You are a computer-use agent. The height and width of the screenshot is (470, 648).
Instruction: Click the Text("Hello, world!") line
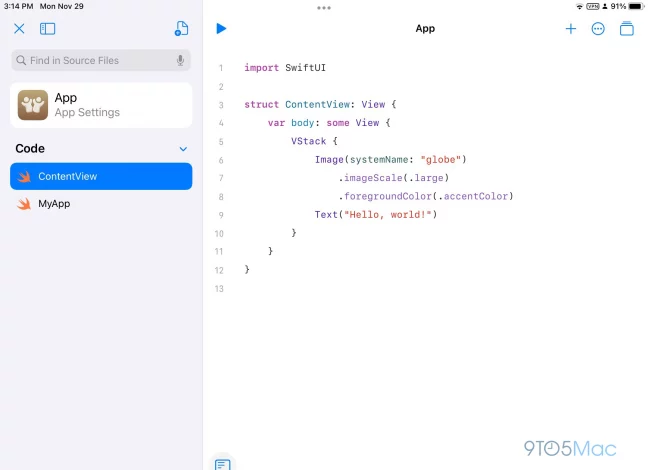click(x=376, y=215)
